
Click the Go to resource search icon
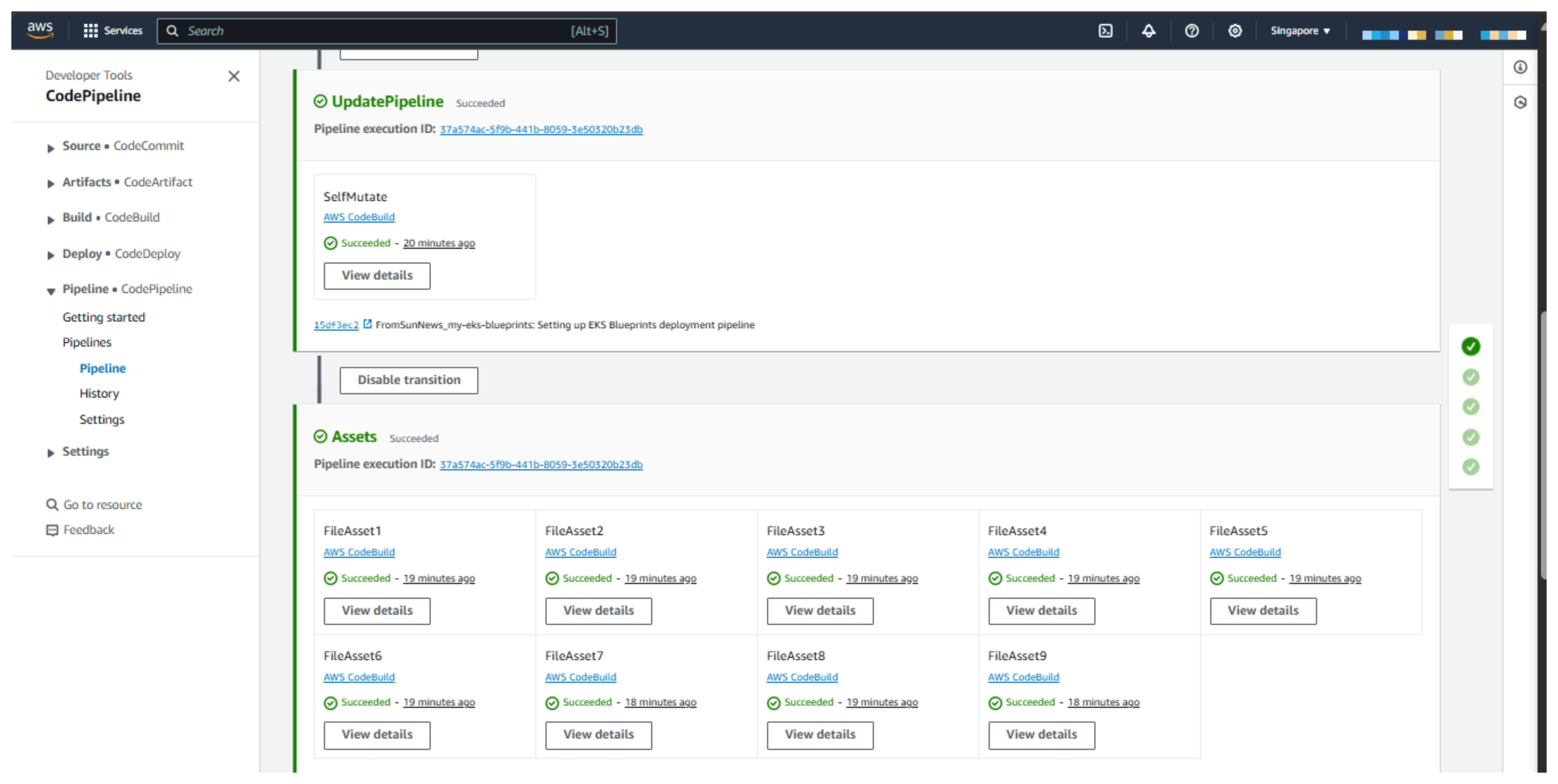[x=52, y=504]
